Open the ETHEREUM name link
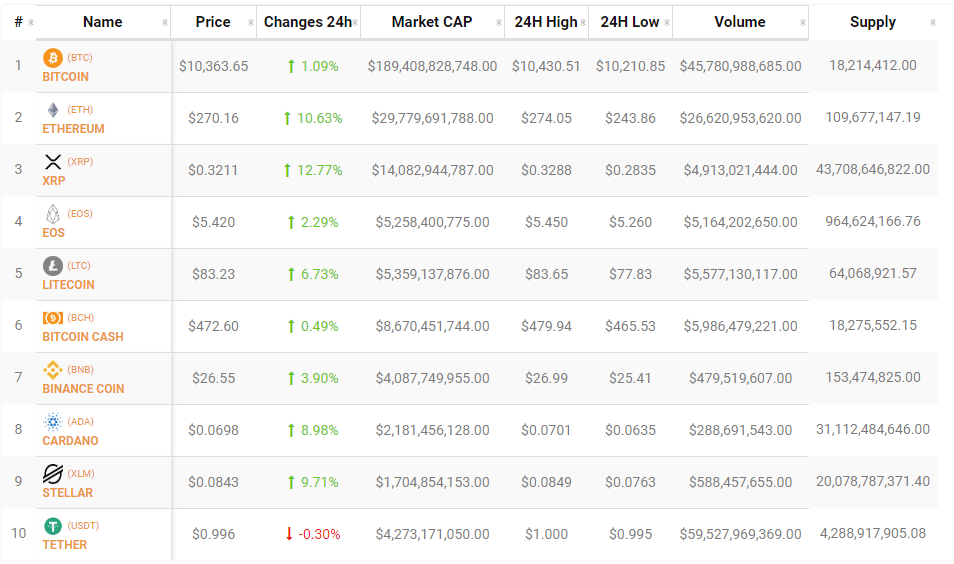954x564 pixels. pyautogui.click(x=73, y=129)
